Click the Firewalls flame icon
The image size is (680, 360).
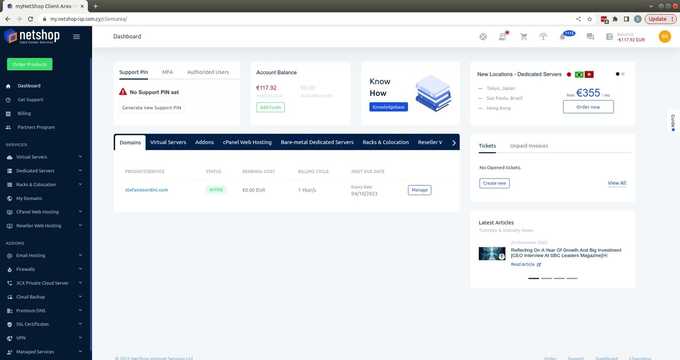point(10,269)
